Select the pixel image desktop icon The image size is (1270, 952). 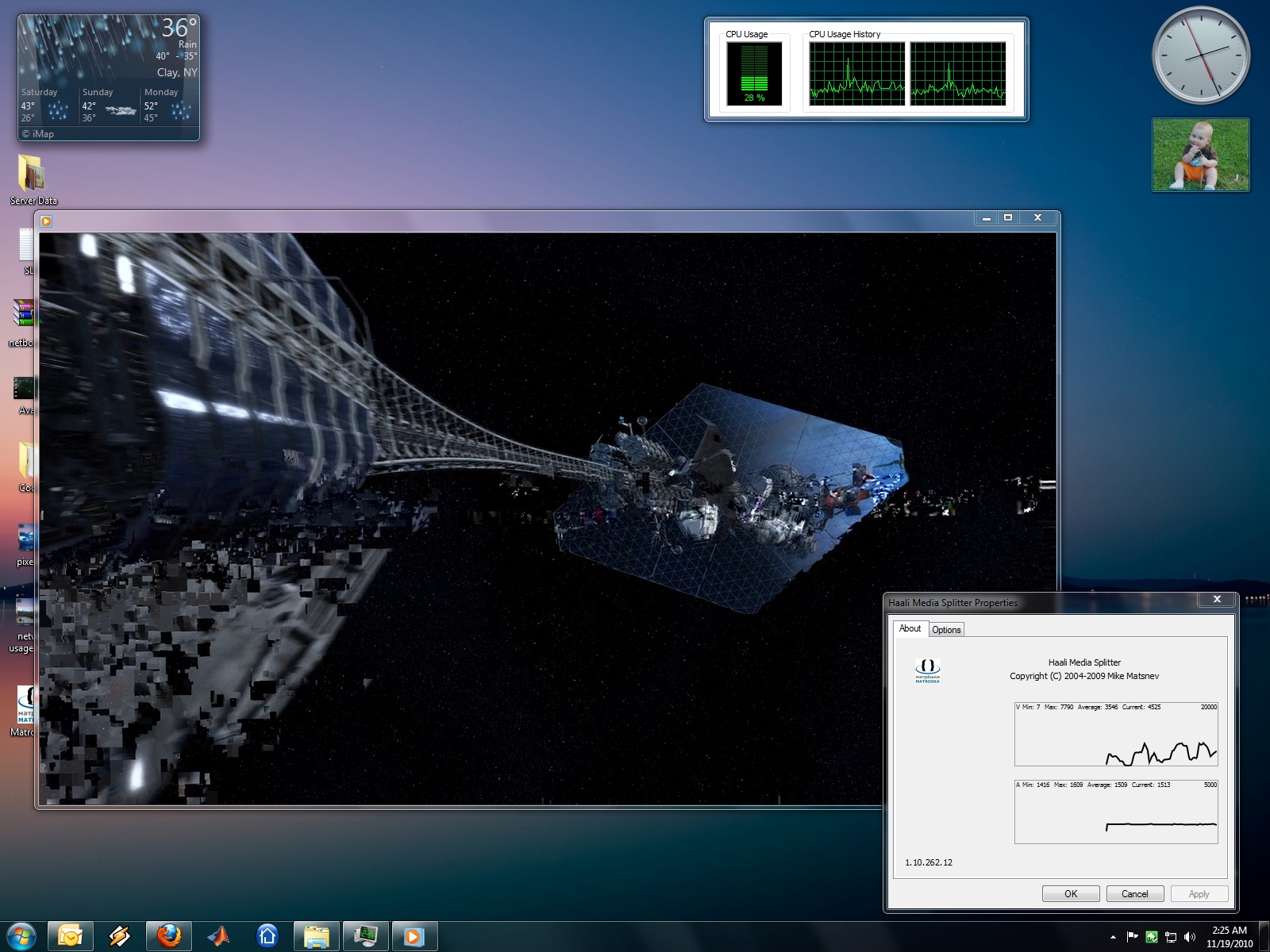pos(25,544)
